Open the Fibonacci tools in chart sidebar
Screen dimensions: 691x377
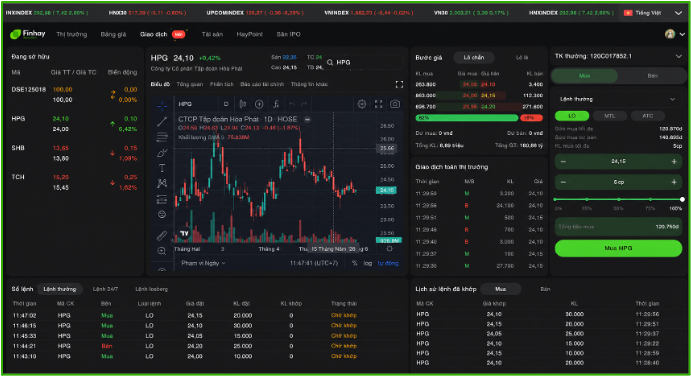click(162, 137)
